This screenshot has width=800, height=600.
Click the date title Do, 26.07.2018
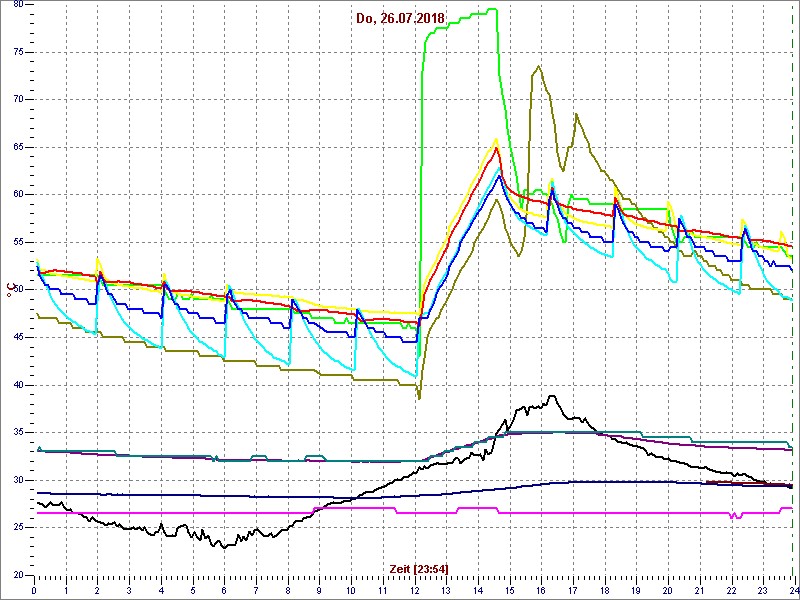[400, 18]
